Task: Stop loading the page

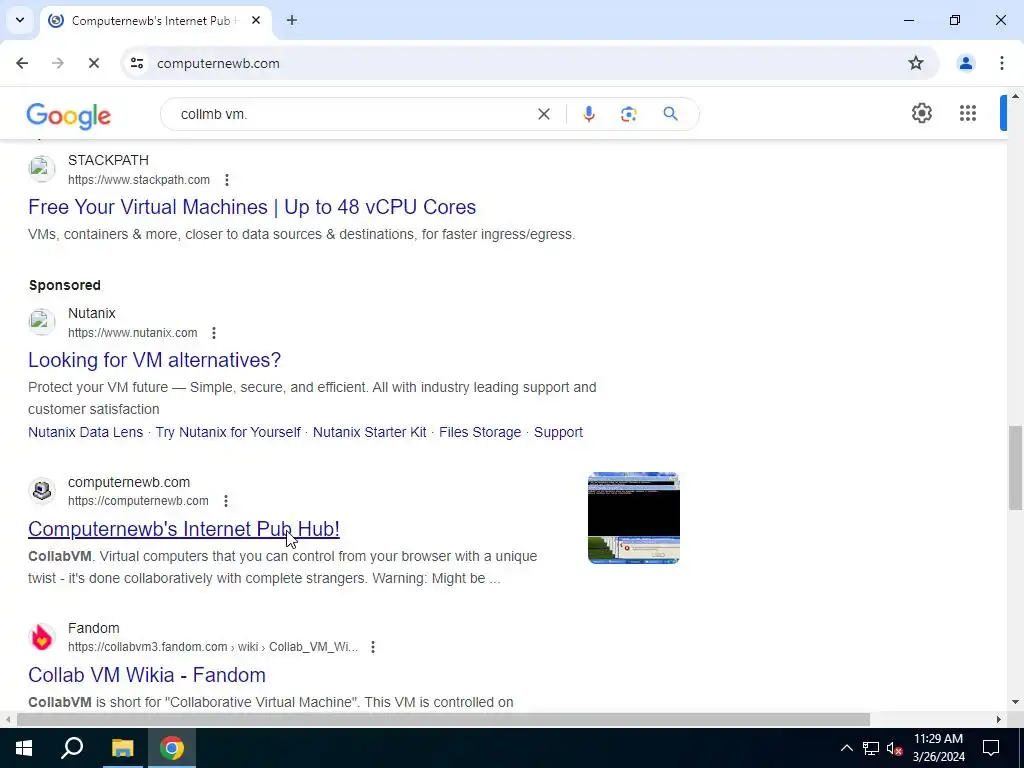Action: coord(93,63)
